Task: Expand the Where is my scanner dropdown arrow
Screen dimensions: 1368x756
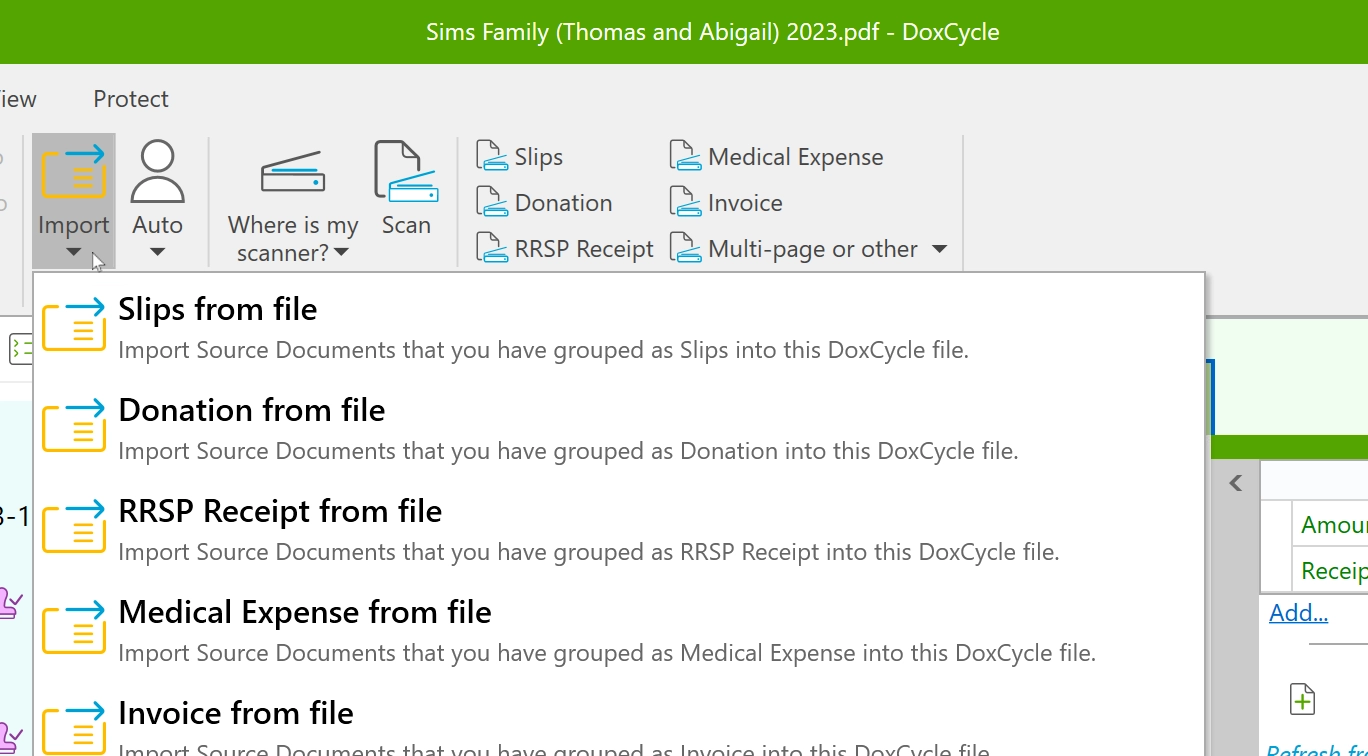Action: pyautogui.click(x=341, y=253)
